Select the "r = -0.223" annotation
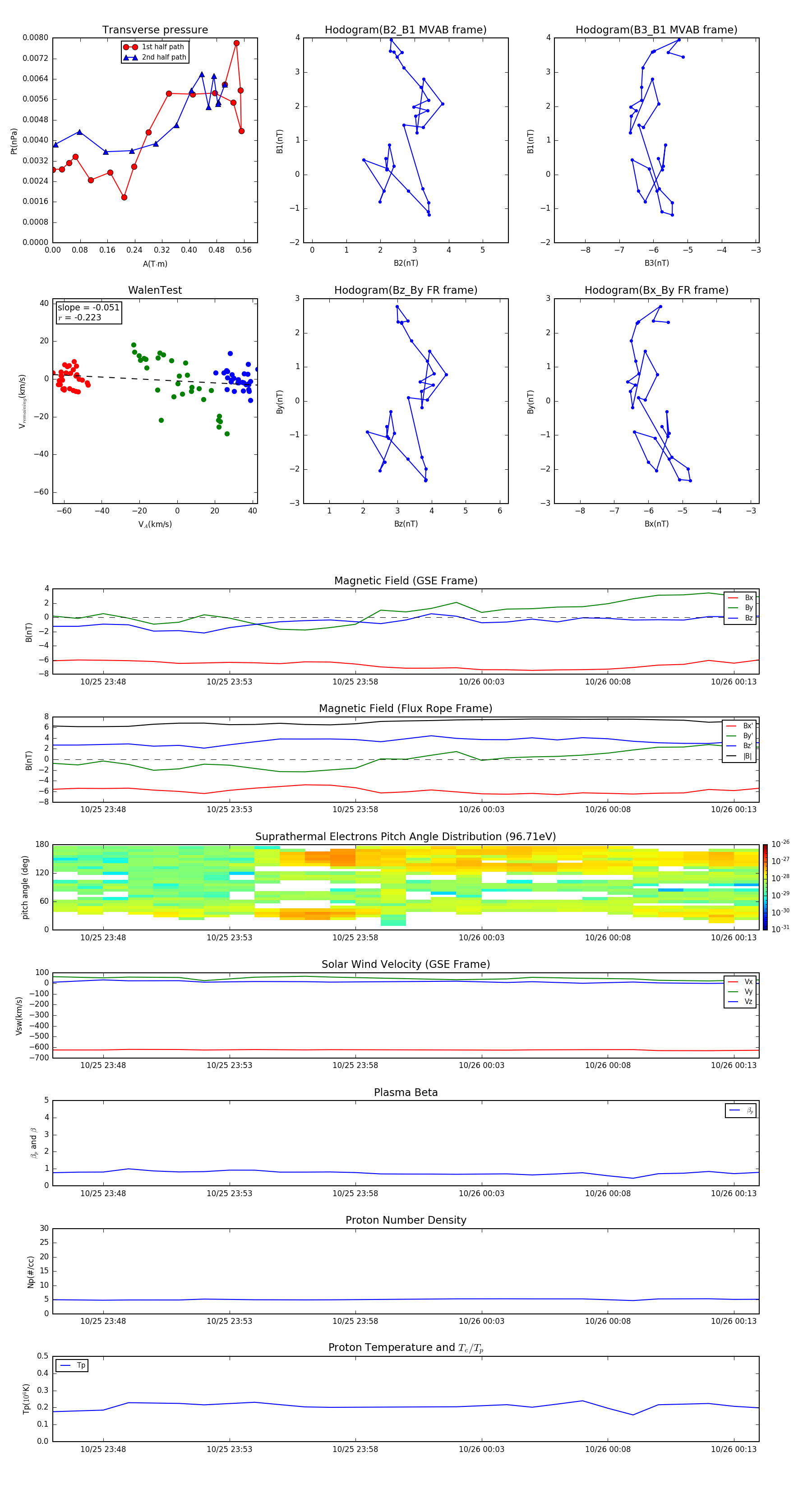This screenshot has width=812, height=1489. click(x=80, y=317)
